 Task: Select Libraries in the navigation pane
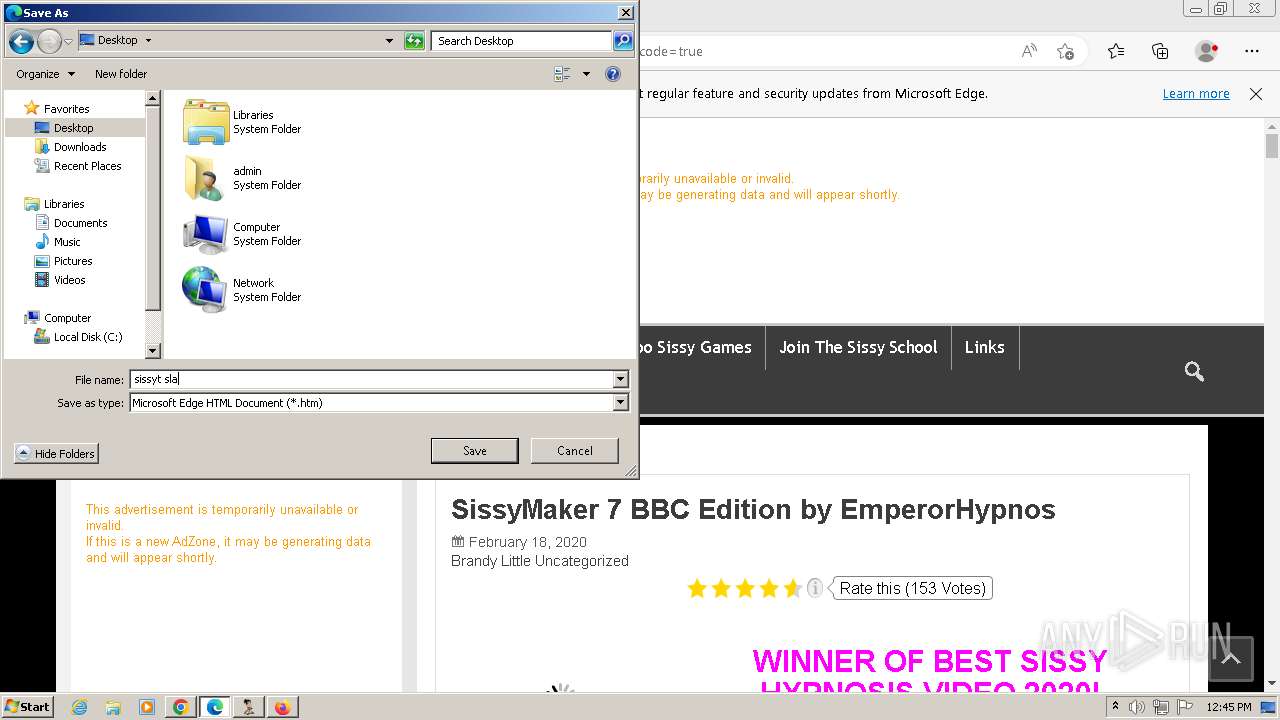point(64,204)
